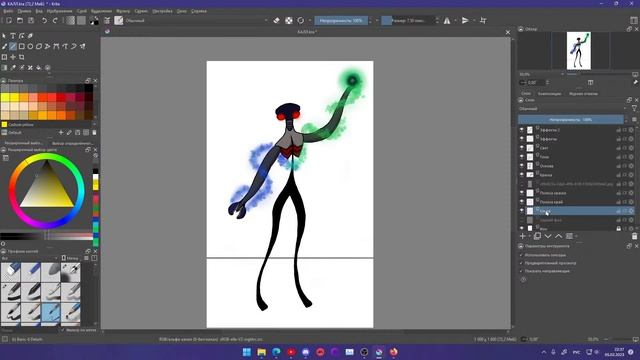640x360 pixels.
Task: Duplicate layer using the layers docker icon
Action: 537,236
